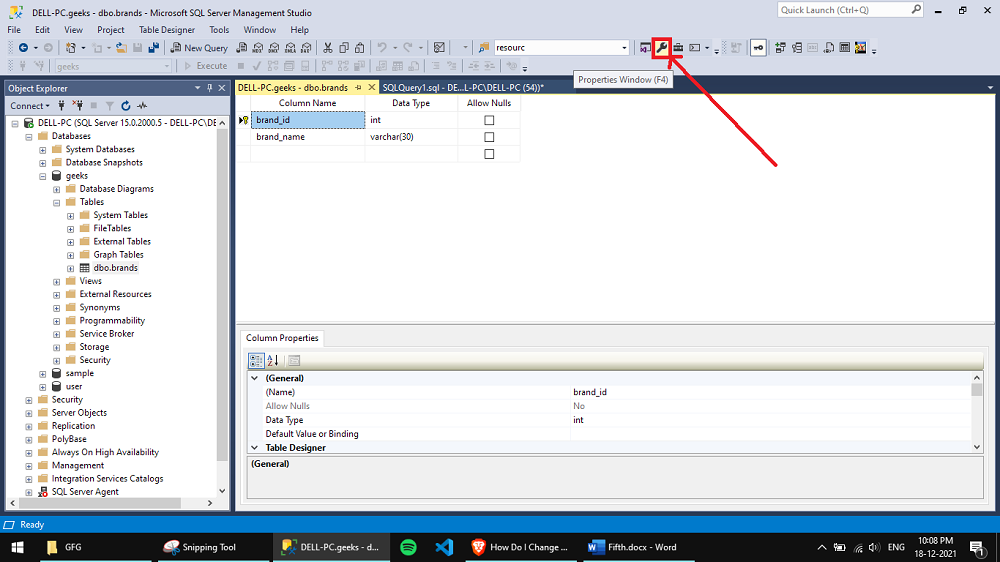Click the Activity Monitor icon in Object Explorer toolbar

(142, 106)
